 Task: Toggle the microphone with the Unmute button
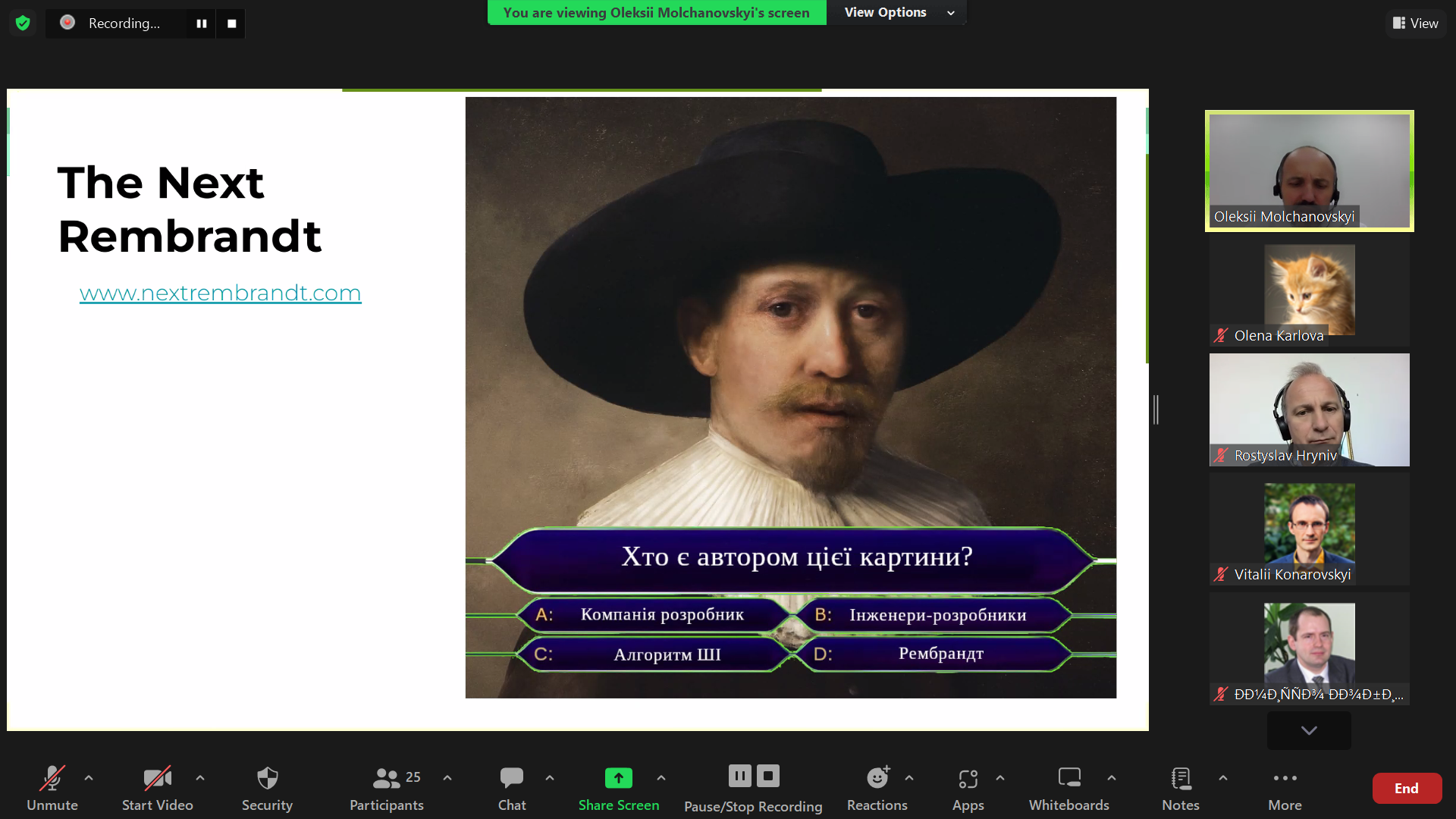(x=52, y=789)
